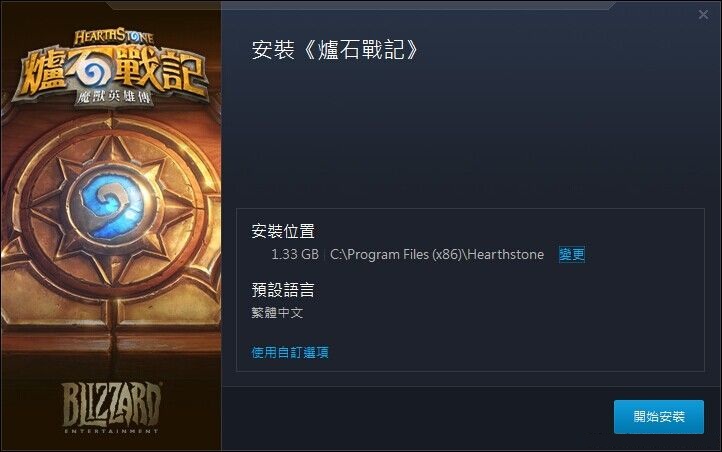Click the small swirl icon inside the 爐石戰記 logo
Screen dimensions: 722x452
point(95,72)
